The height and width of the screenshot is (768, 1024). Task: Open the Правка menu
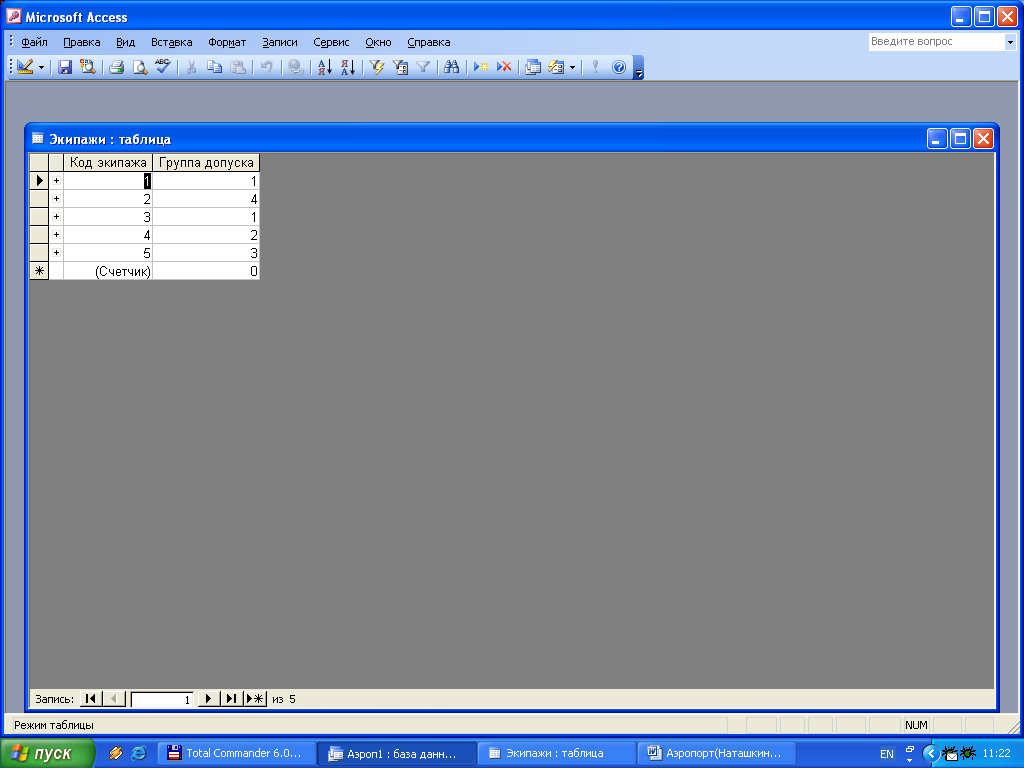[82, 42]
